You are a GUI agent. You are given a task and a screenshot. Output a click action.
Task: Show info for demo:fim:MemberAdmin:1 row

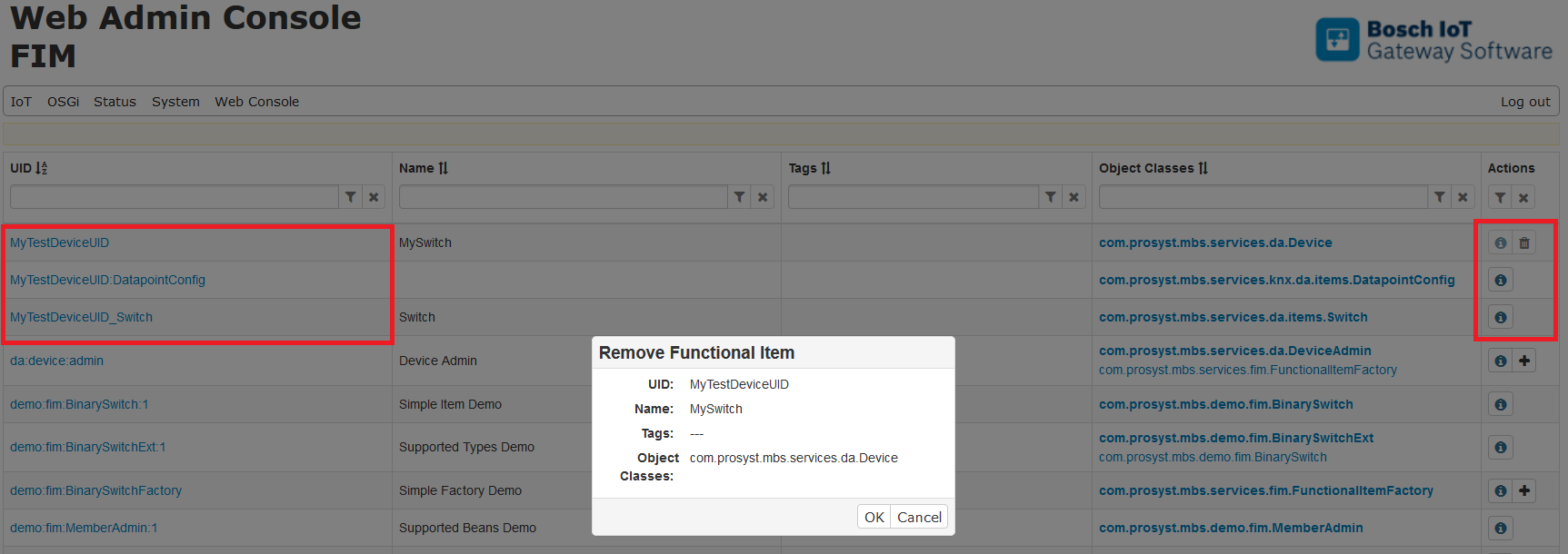[x=1500, y=528]
